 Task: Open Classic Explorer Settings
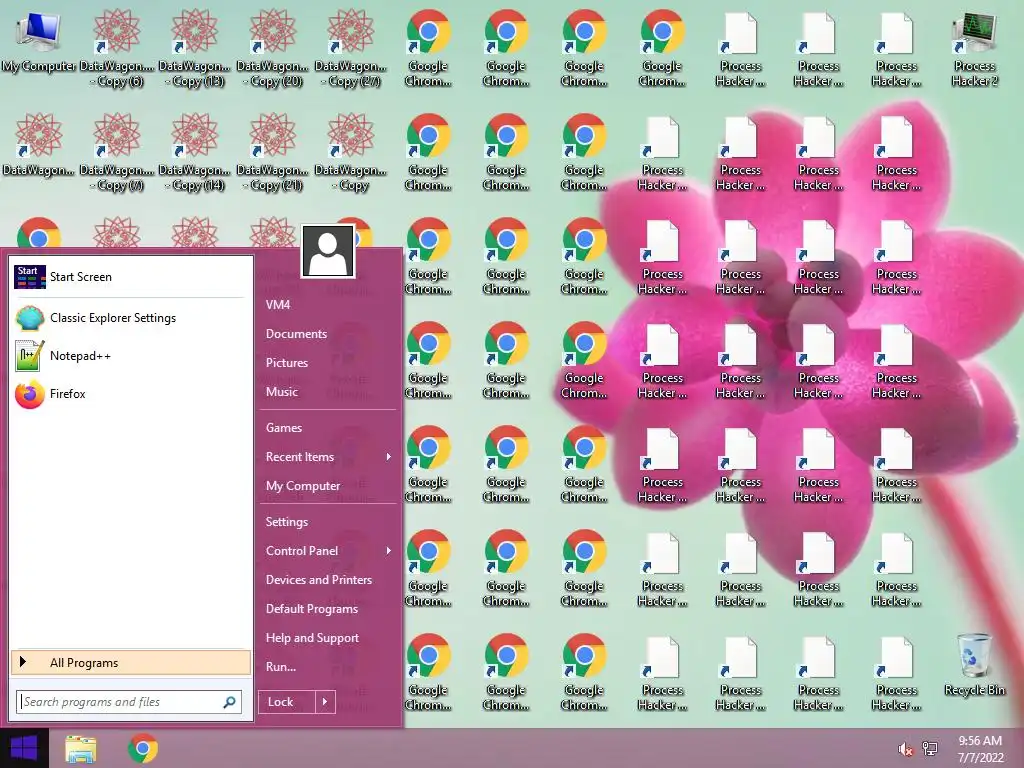click(x=129, y=318)
